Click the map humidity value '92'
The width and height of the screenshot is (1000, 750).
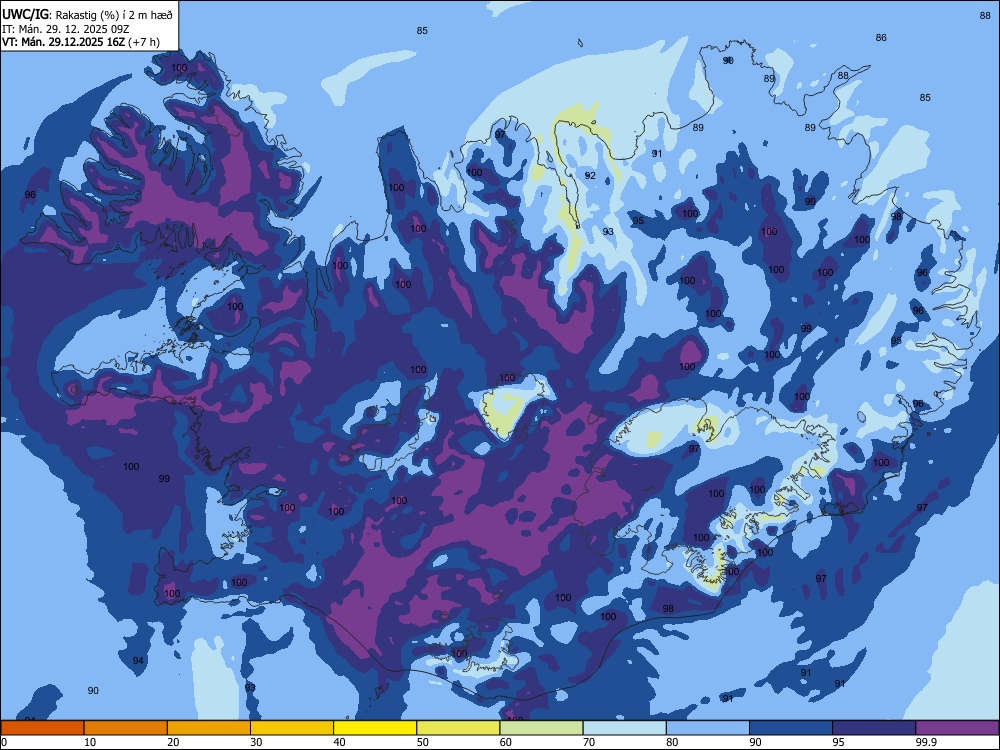(x=590, y=175)
